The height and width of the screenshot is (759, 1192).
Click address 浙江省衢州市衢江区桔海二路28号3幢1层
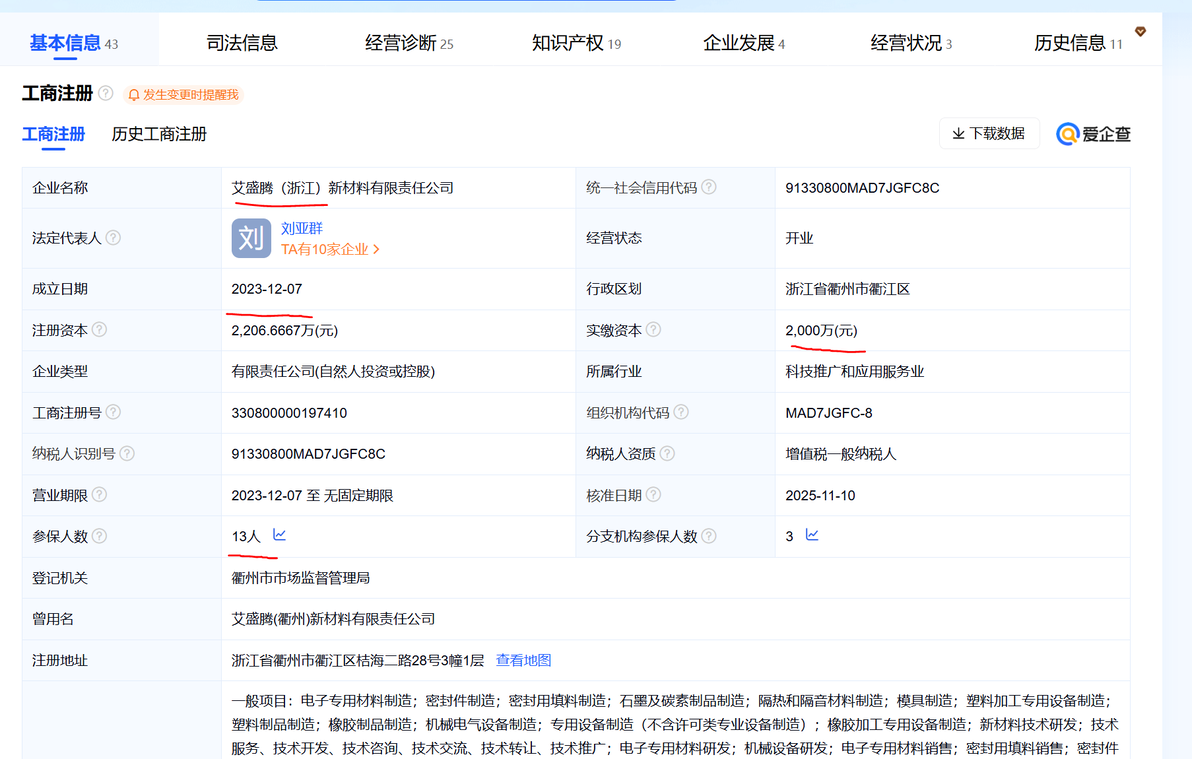click(357, 660)
